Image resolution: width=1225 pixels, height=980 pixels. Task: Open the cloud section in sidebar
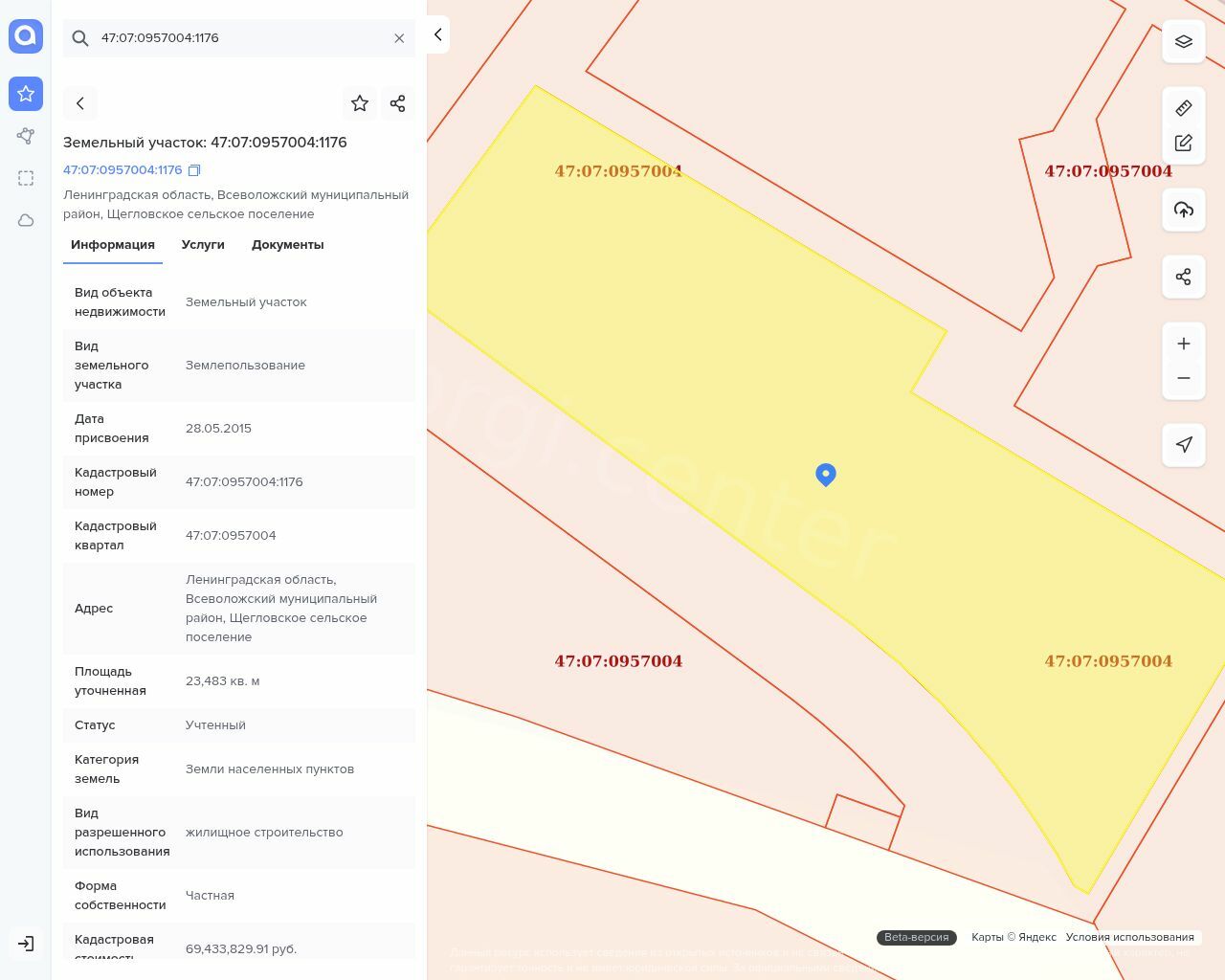click(x=26, y=220)
